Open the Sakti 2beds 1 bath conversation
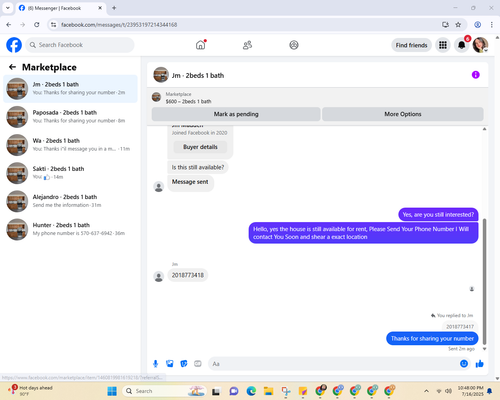The height and width of the screenshot is (400, 500). pos(70,173)
